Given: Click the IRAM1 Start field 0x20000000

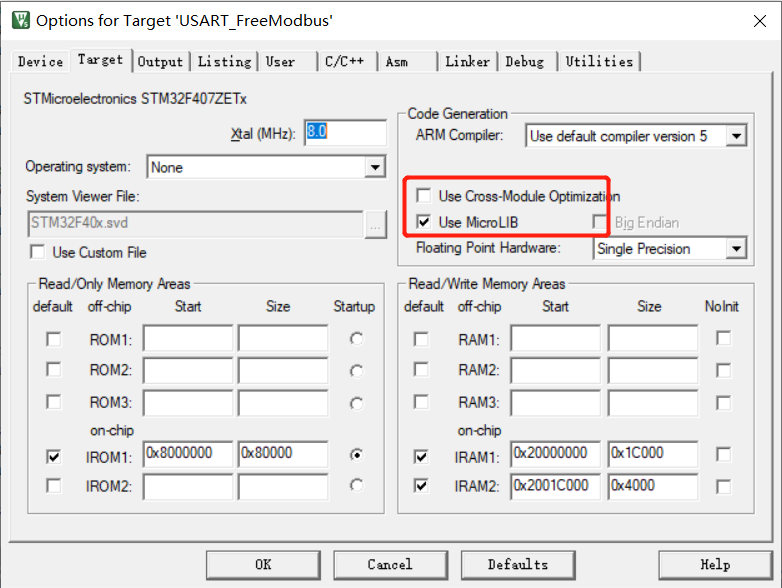Looking at the screenshot, I should click(x=556, y=454).
